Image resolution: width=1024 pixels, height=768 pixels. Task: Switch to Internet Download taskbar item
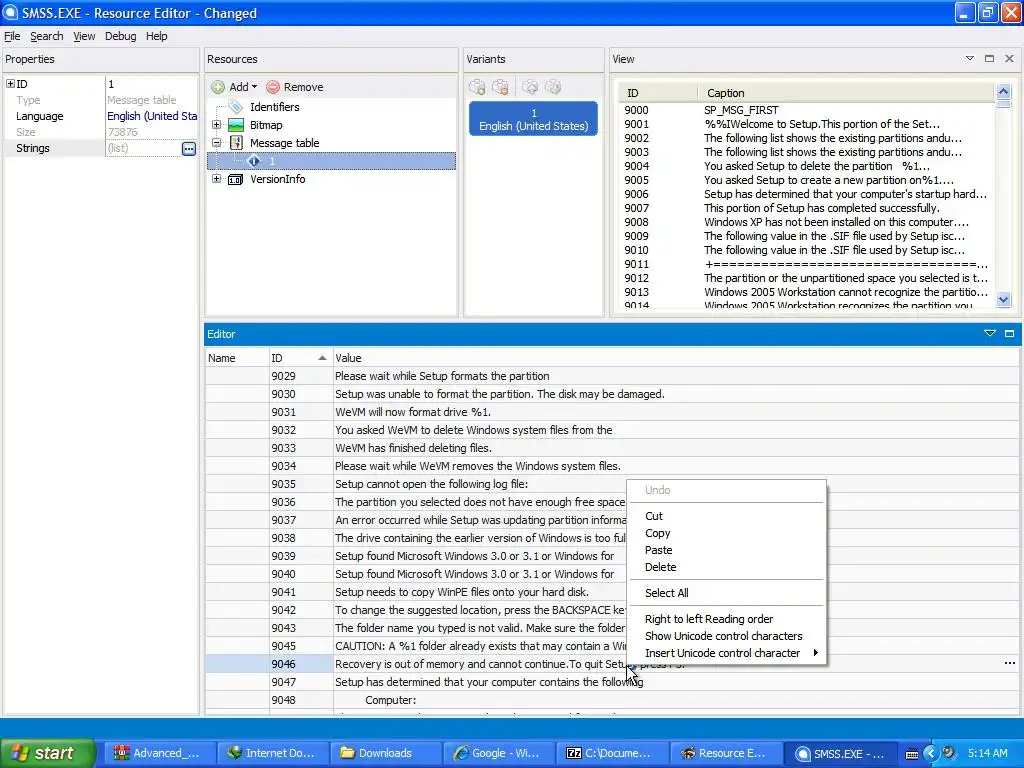coord(271,753)
